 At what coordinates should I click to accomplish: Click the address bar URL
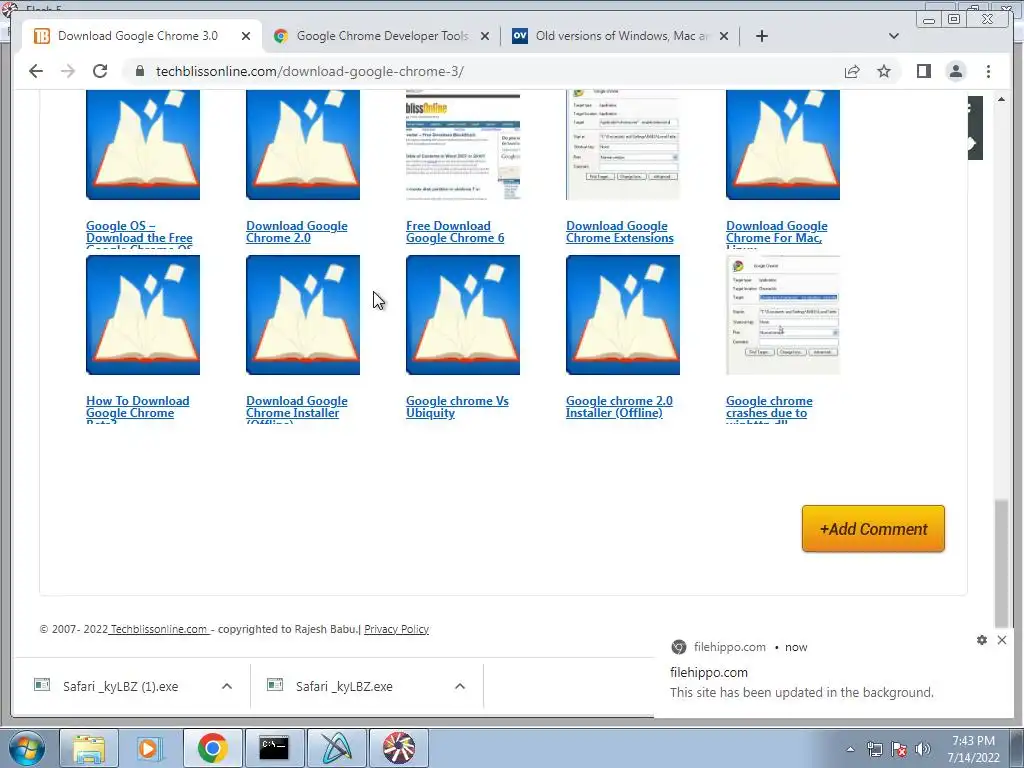pyautogui.click(x=310, y=71)
